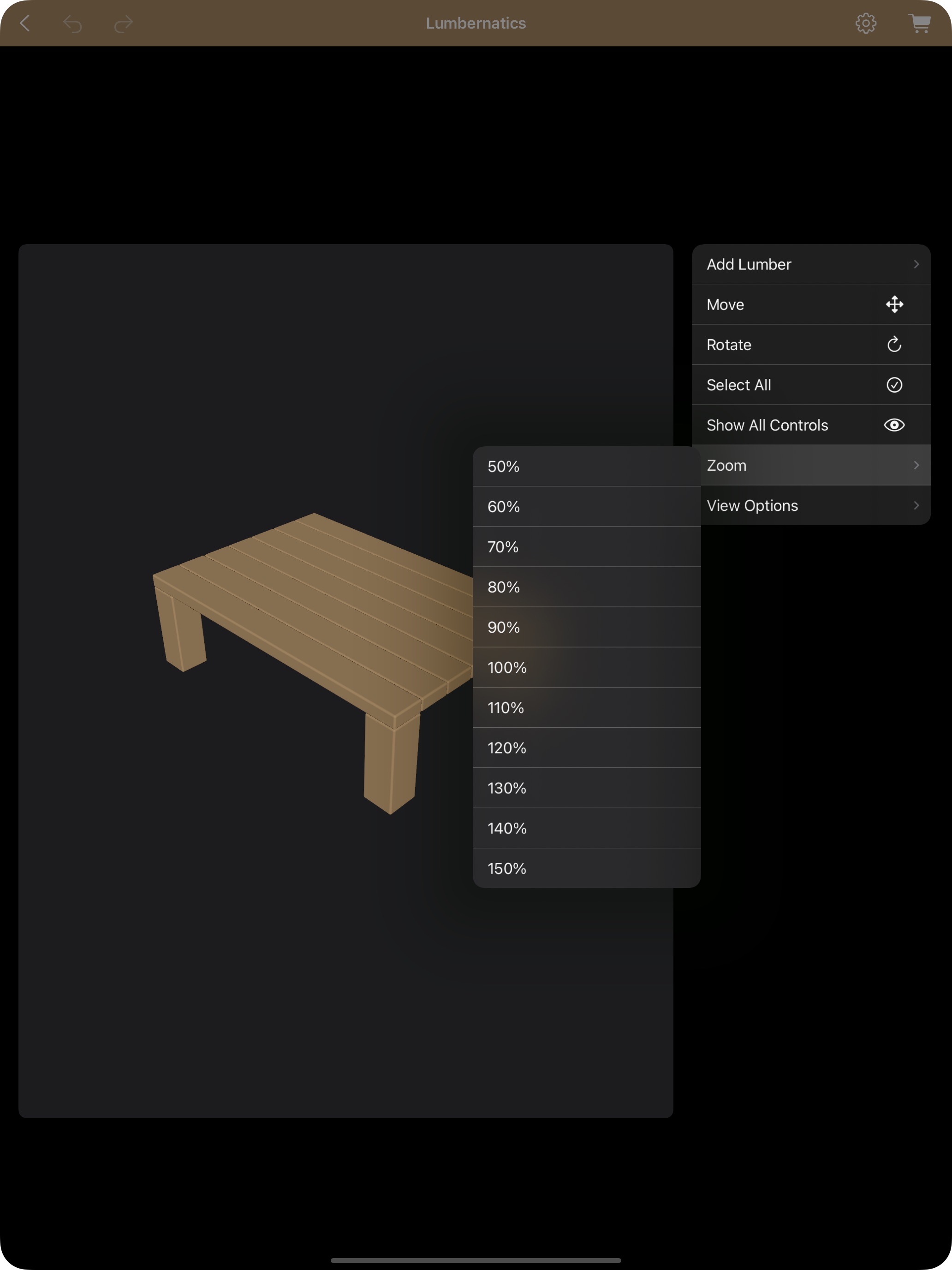Click the redo arrow icon

point(123,24)
